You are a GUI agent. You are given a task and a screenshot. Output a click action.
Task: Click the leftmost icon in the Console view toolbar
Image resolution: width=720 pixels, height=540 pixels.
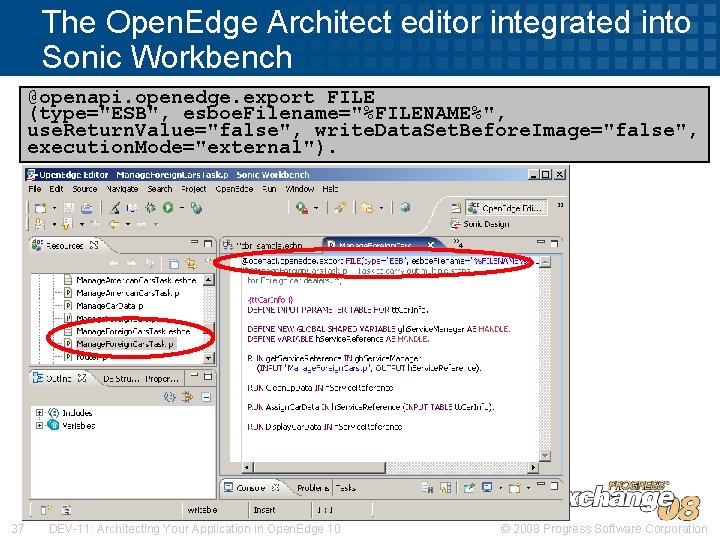click(x=427, y=488)
